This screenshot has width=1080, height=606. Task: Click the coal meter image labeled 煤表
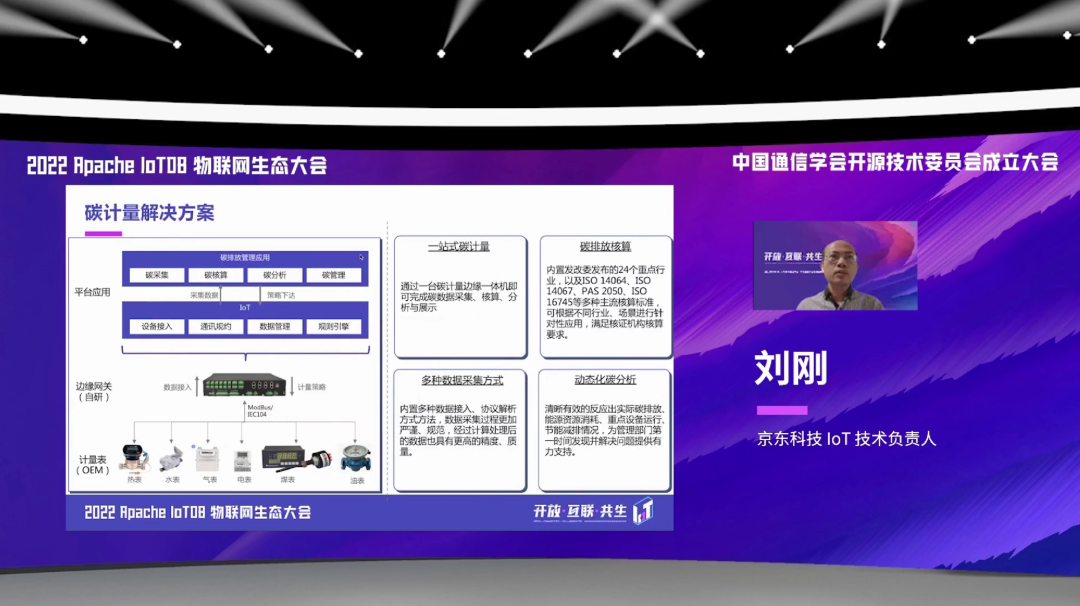pyautogui.click(x=296, y=459)
